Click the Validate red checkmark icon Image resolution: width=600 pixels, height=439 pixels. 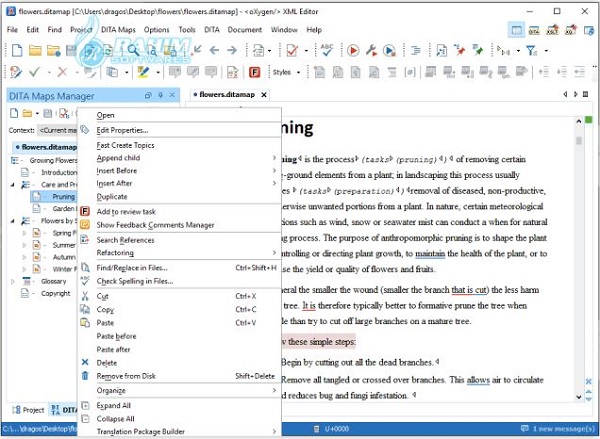point(292,50)
